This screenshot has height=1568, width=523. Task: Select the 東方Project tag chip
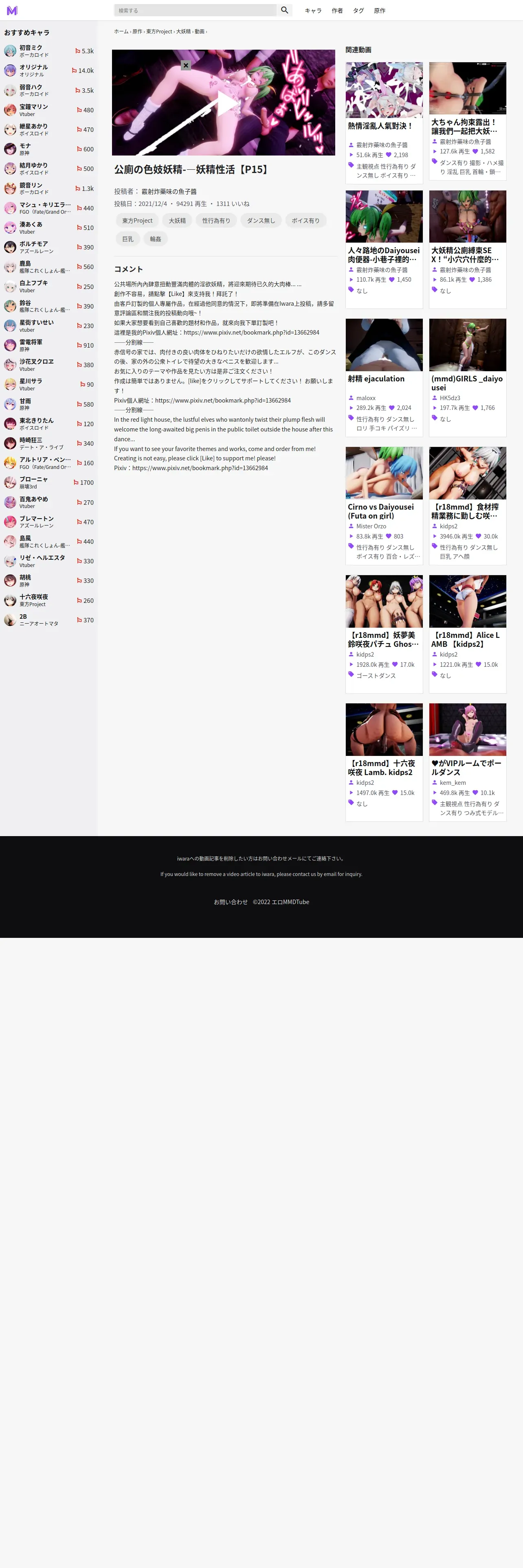click(137, 221)
